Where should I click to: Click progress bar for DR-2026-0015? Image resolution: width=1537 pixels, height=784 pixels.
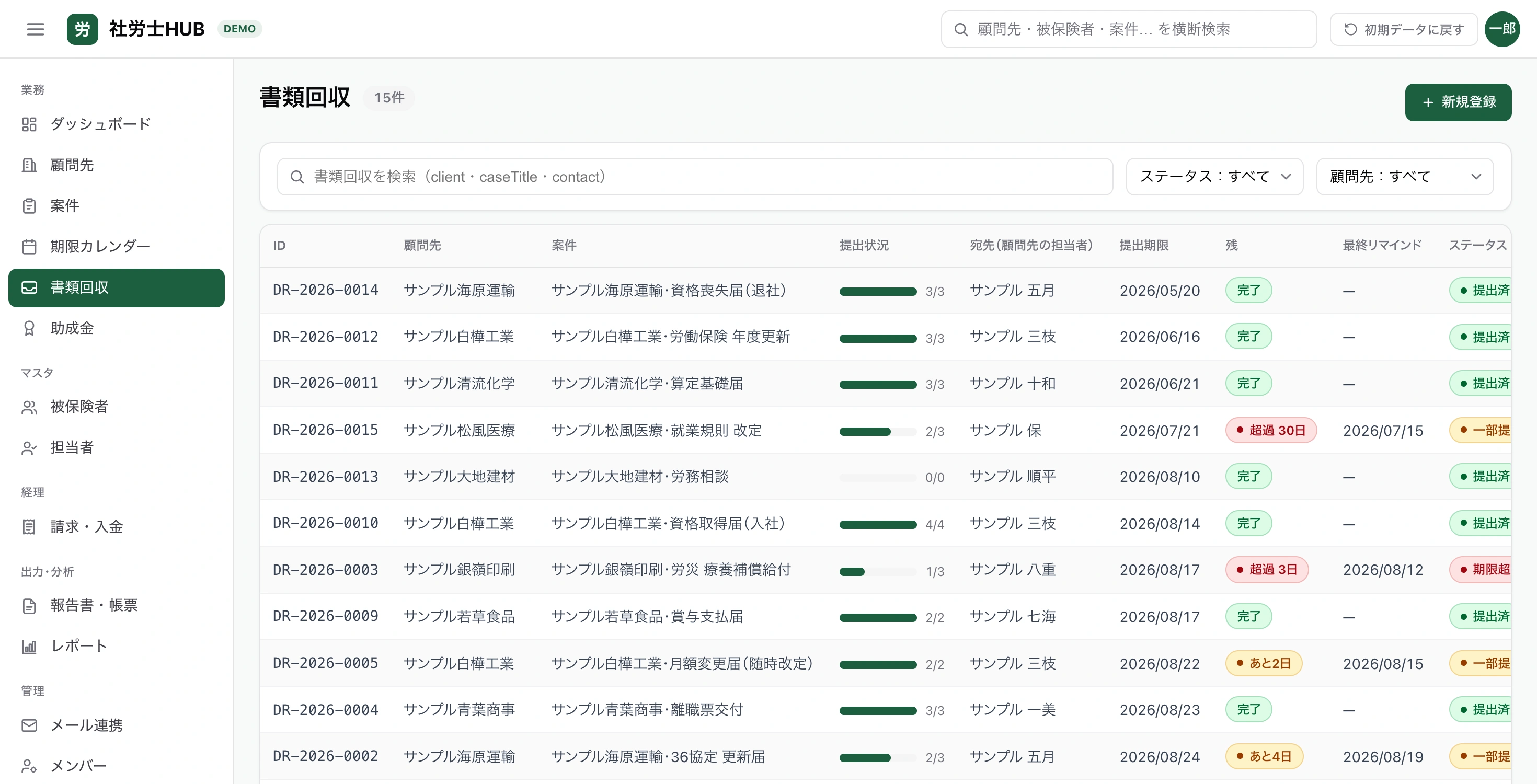coord(878,431)
